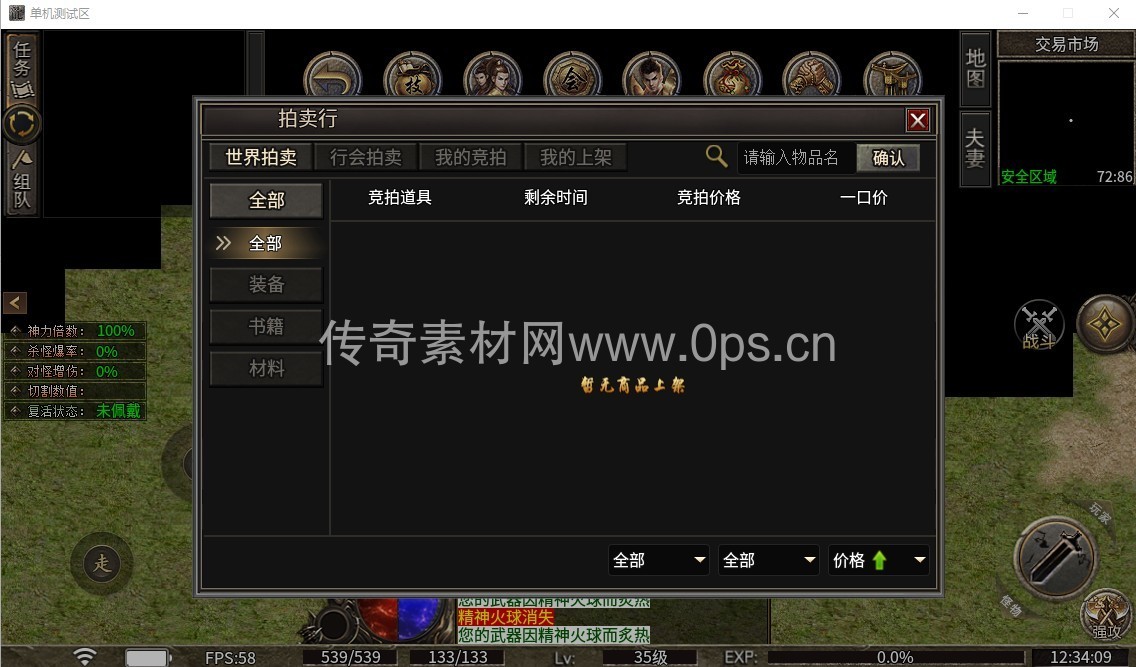
Task: Switch to the 世界拍卖 tab
Action: [x=261, y=157]
